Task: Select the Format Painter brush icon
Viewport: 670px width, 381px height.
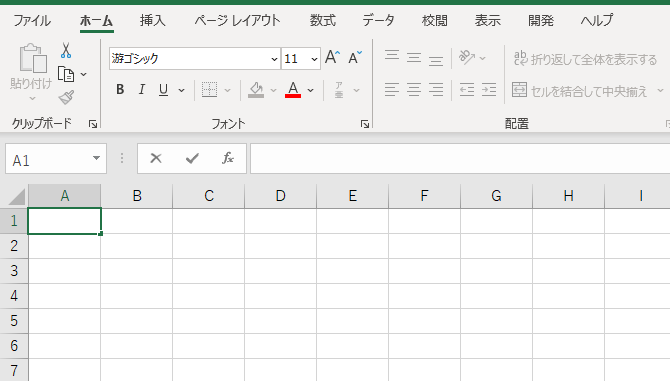Action: [66, 98]
